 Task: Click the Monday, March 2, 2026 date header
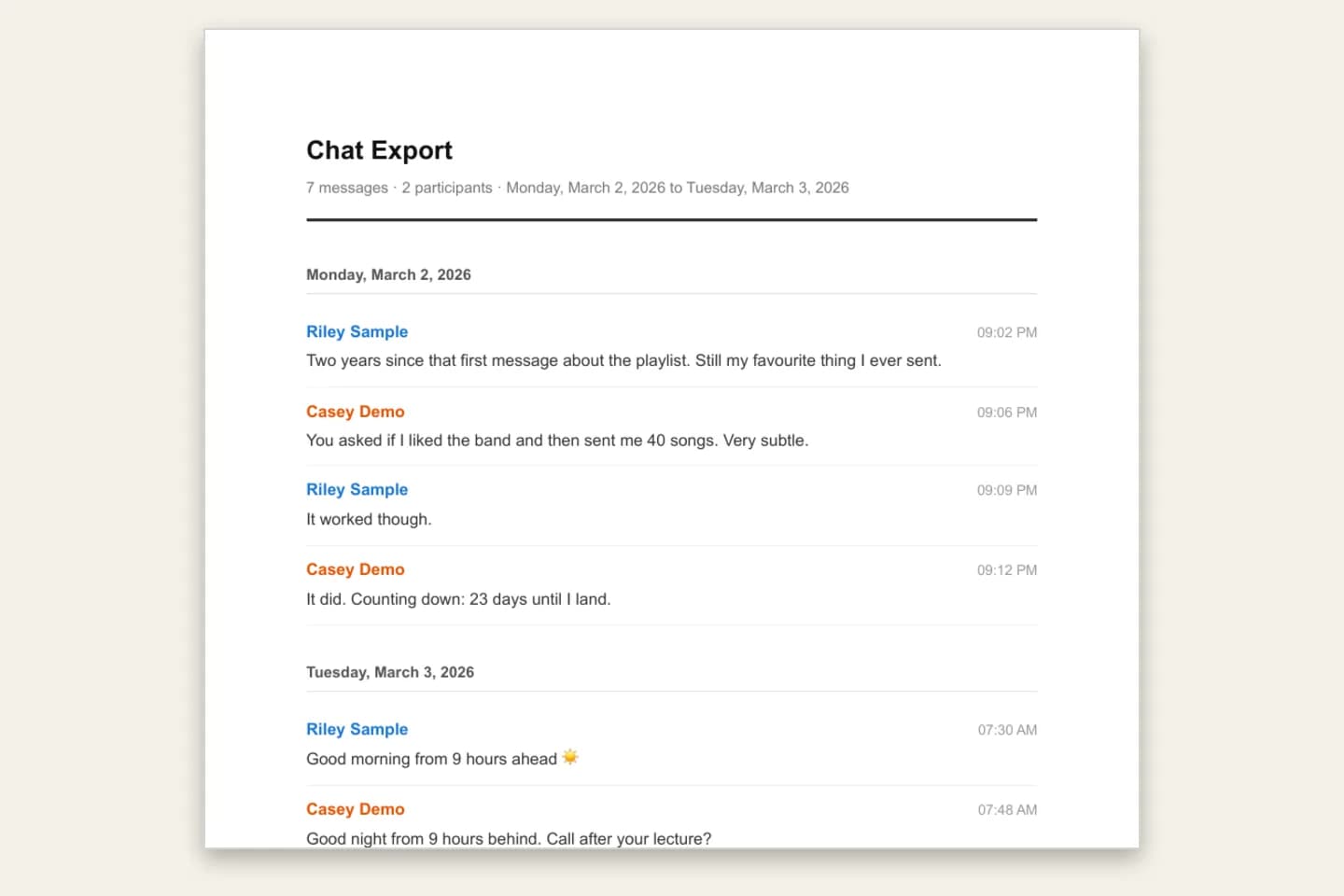tap(388, 274)
